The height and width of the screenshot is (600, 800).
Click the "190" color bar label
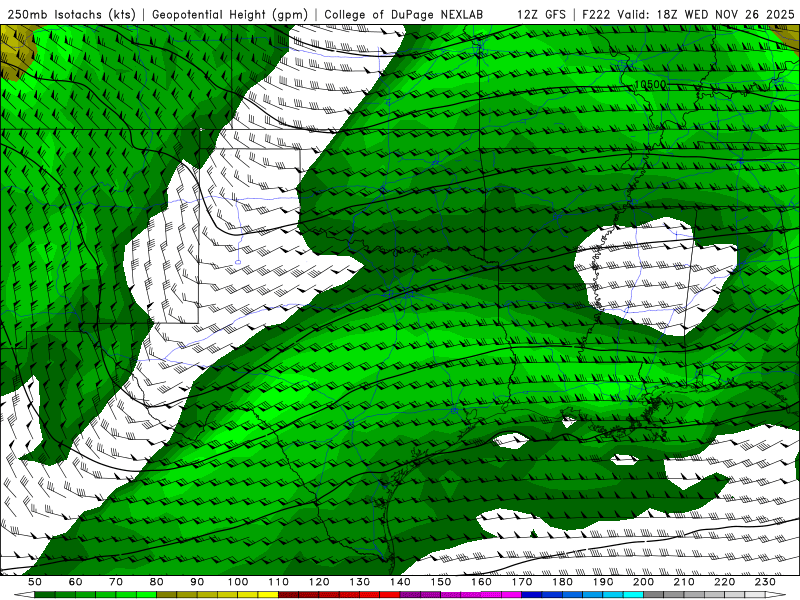pyautogui.click(x=603, y=582)
